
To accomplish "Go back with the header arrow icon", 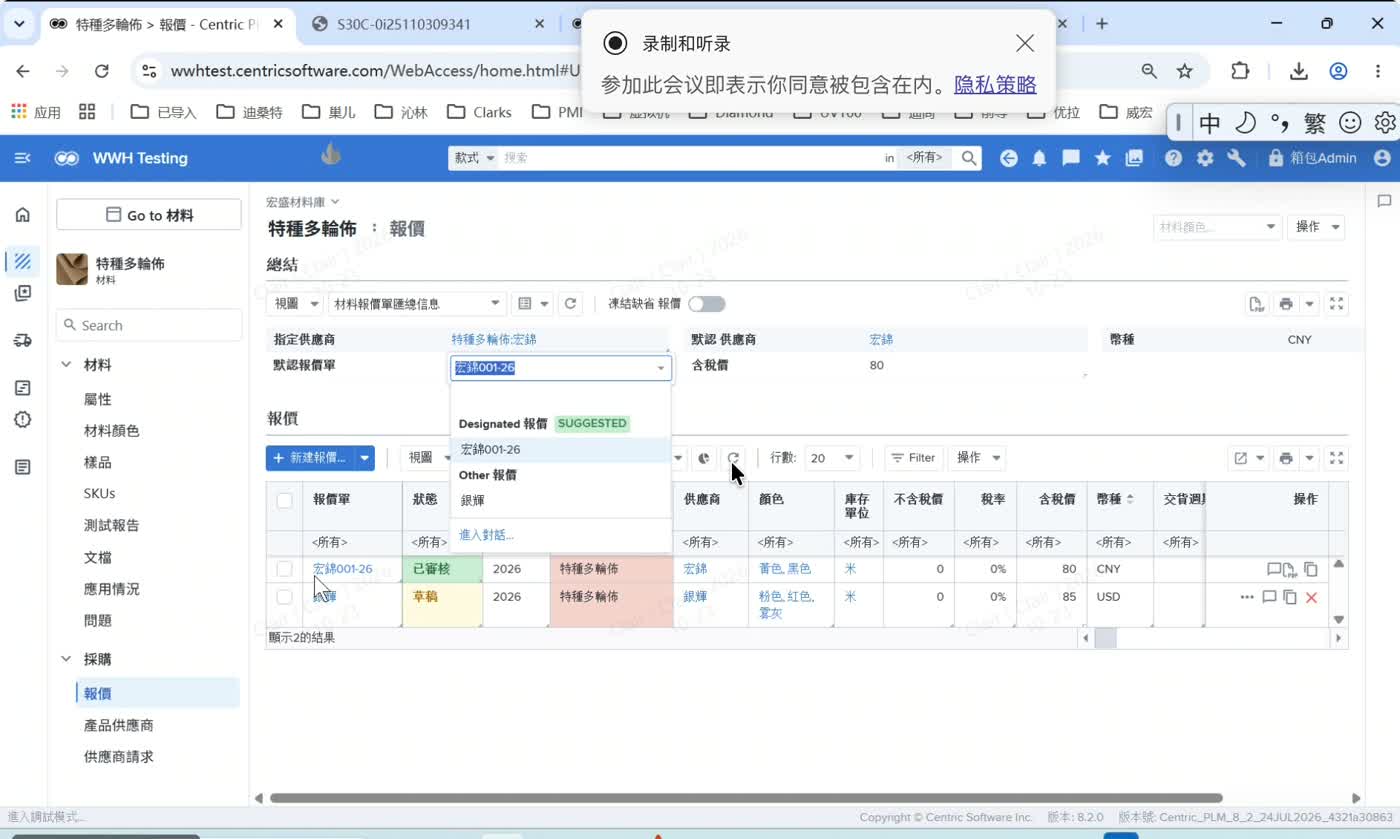I will (1009, 158).
